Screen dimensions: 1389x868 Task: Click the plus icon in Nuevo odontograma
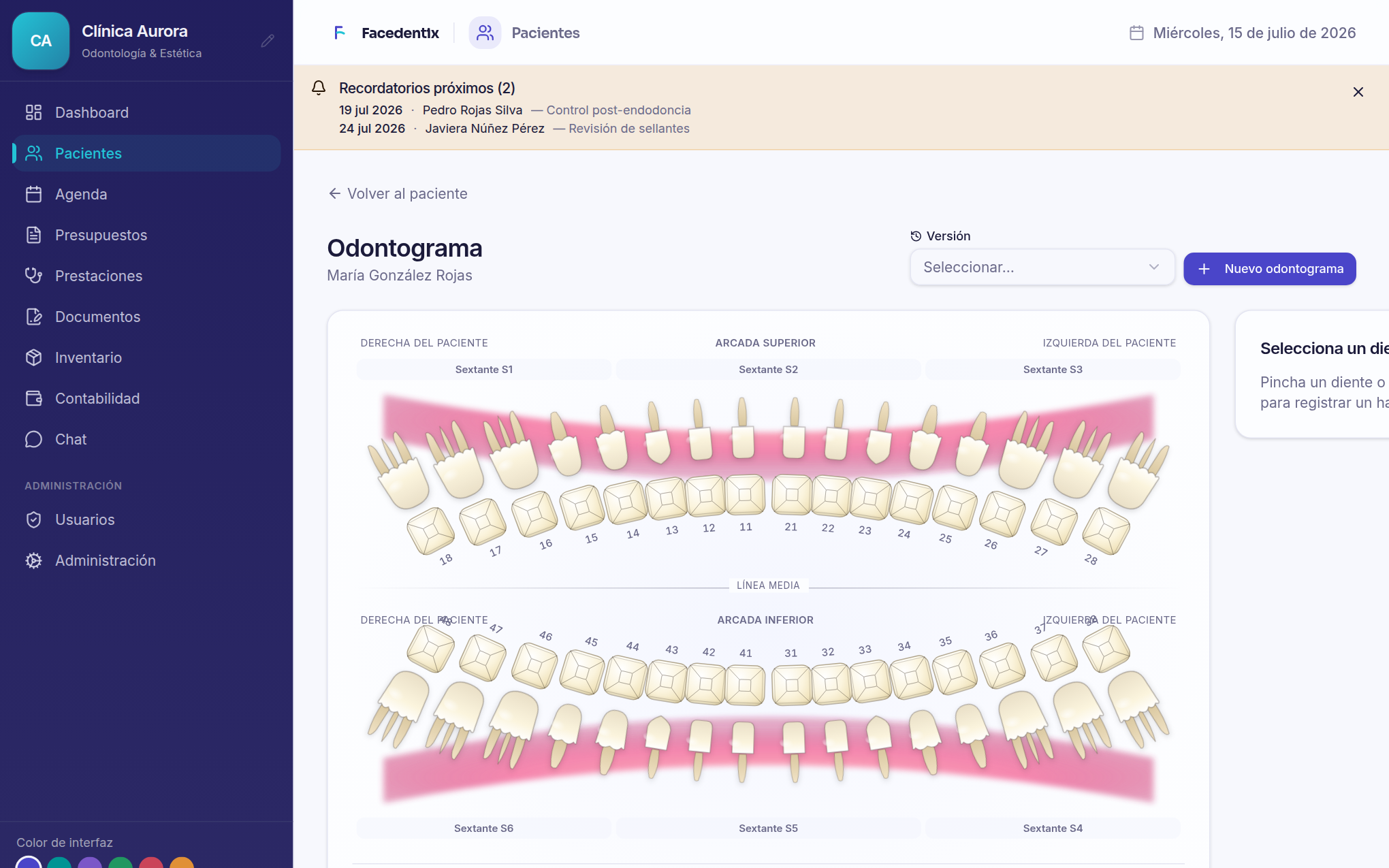[x=1204, y=269]
